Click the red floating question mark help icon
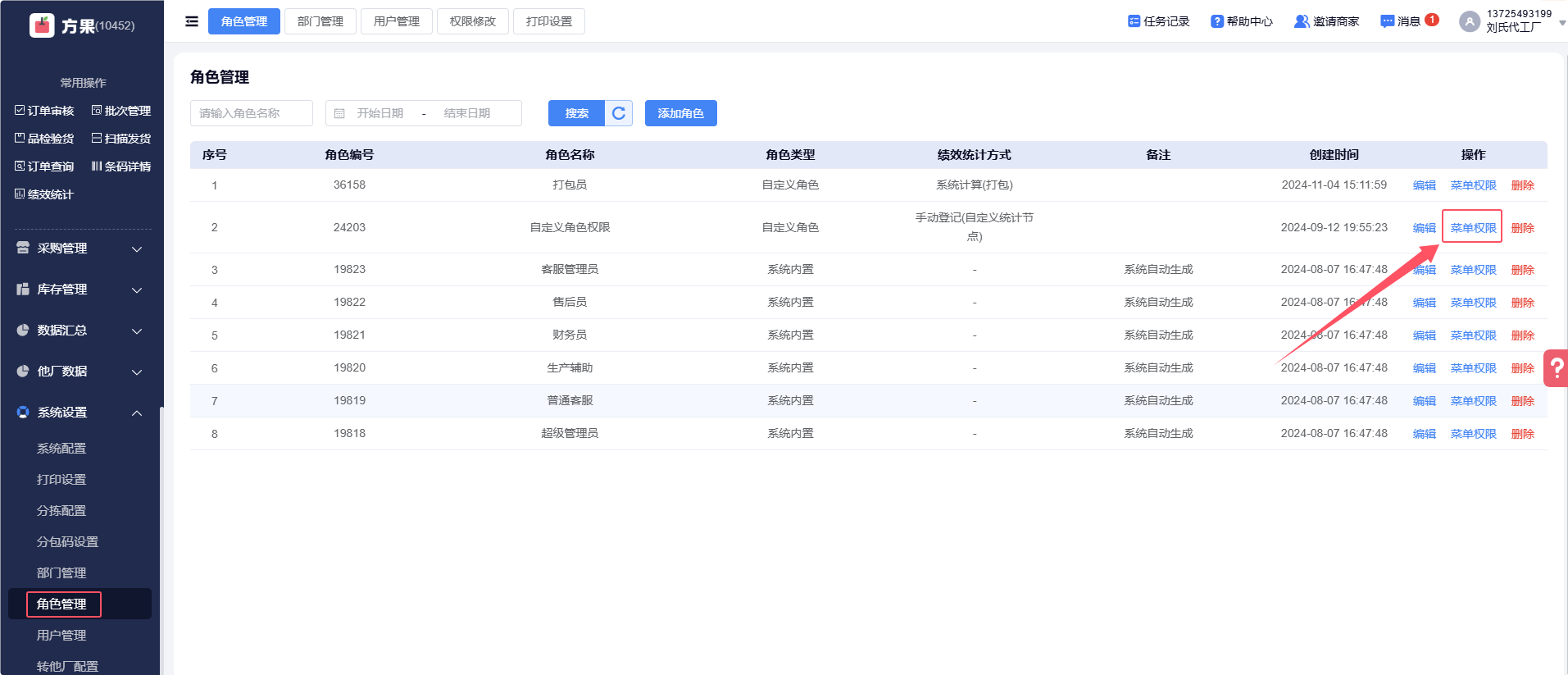Image resolution: width=1568 pixels, height=675 pixels. pyautogui.click(x=1557, y=368)
